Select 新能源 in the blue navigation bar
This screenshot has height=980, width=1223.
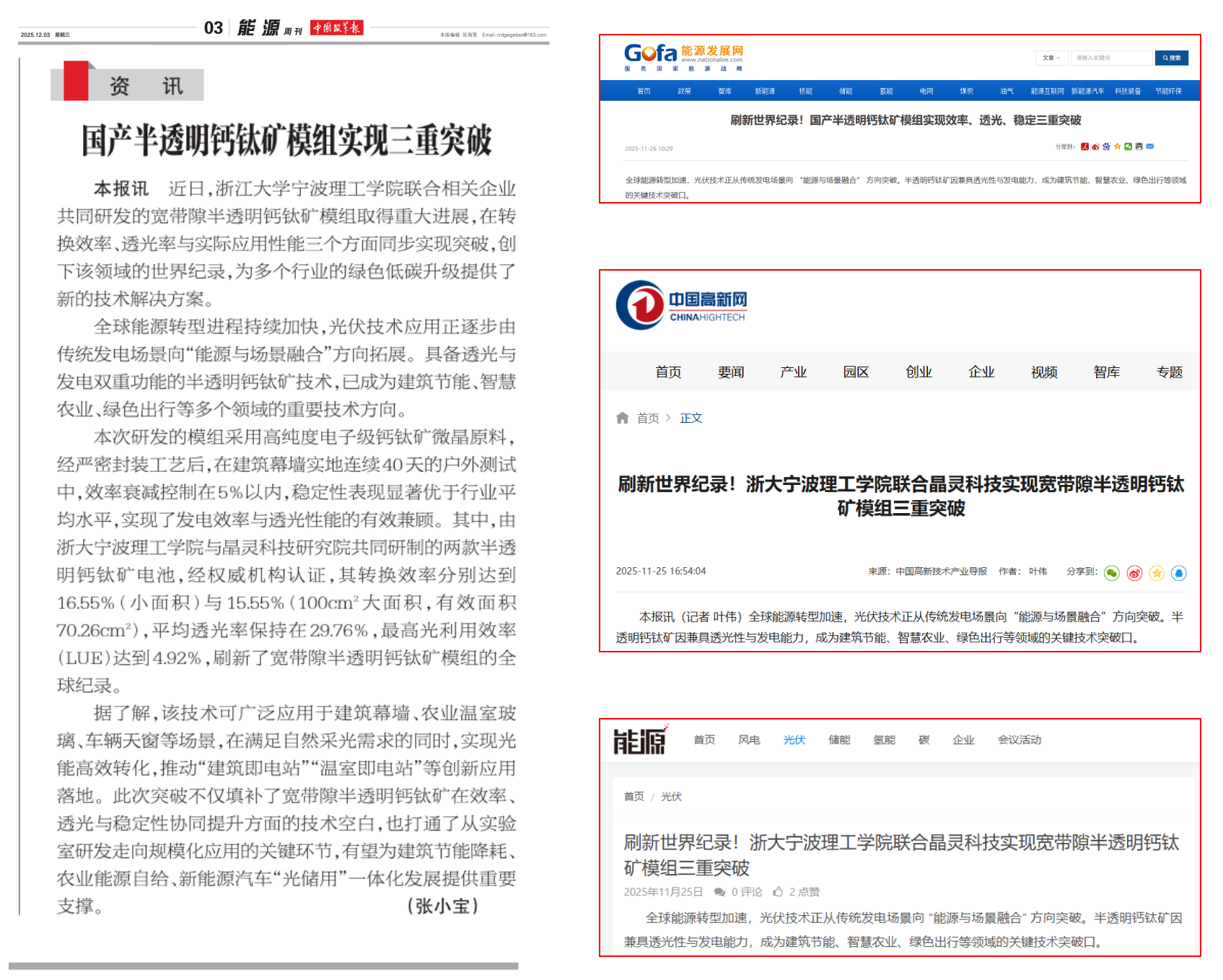(765, 91)
